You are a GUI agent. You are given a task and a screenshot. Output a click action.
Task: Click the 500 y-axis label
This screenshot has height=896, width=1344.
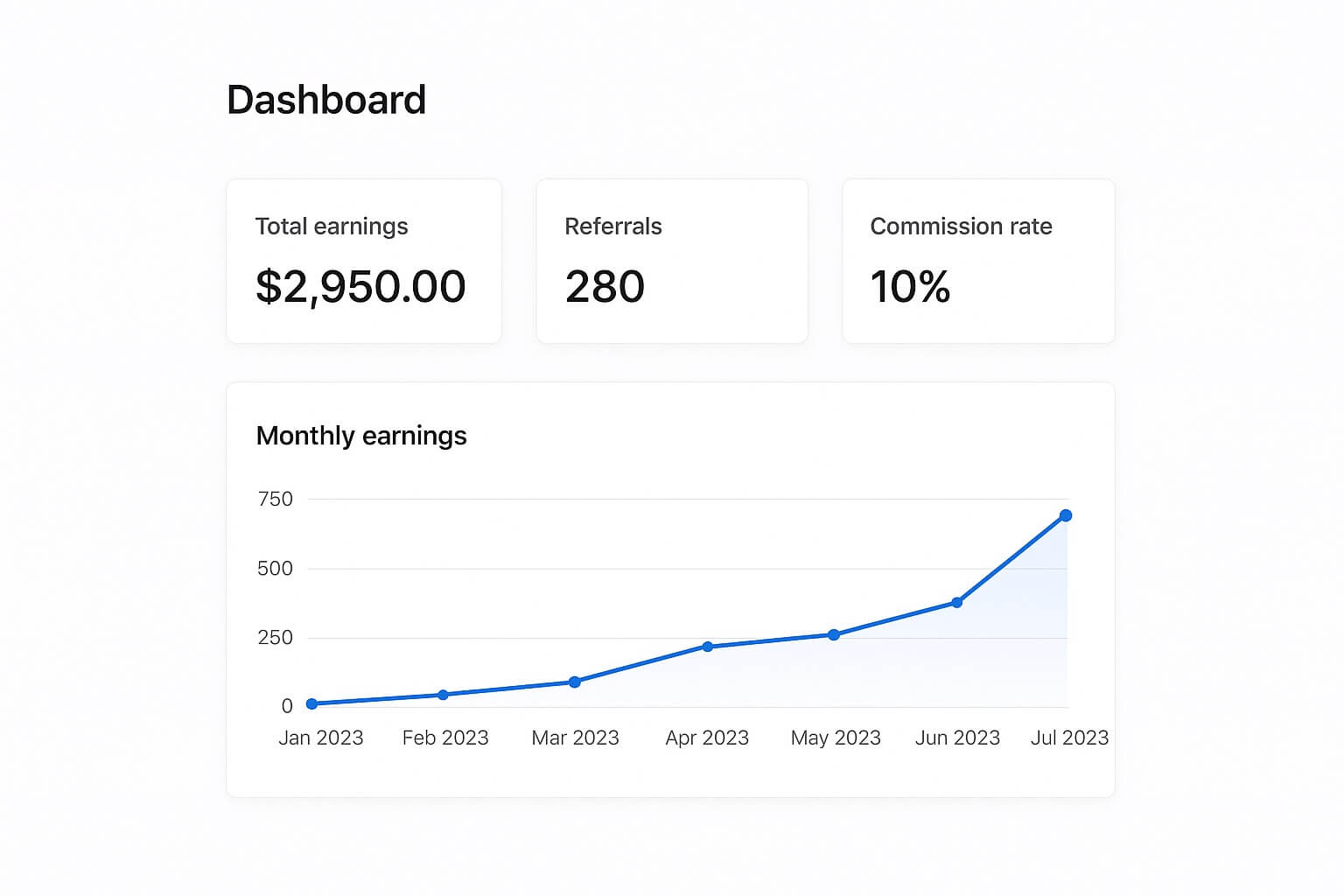275,569
